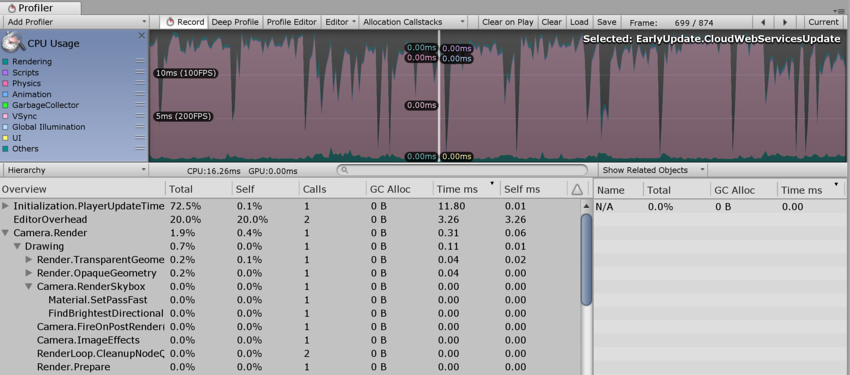The height and width of the screenshot is (375, 850).
Task: Click the panel options menu icon
Action: click(842, 10)
